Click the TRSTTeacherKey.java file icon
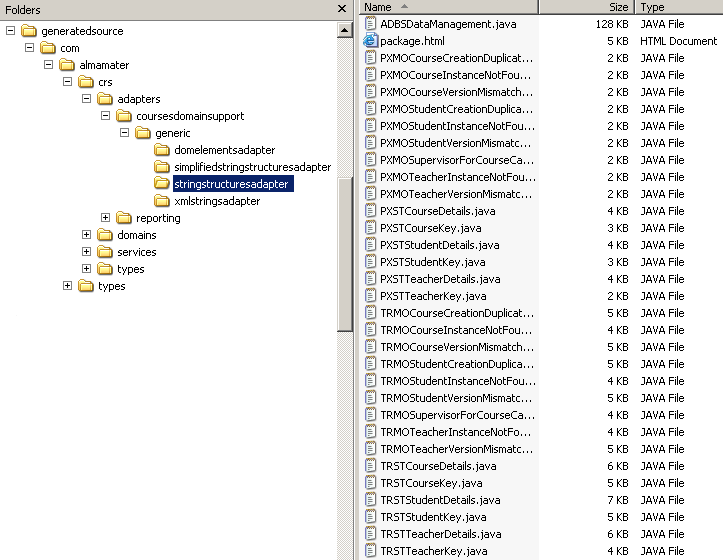The width and height of the screenshot is (723, 560). point(370,551)
